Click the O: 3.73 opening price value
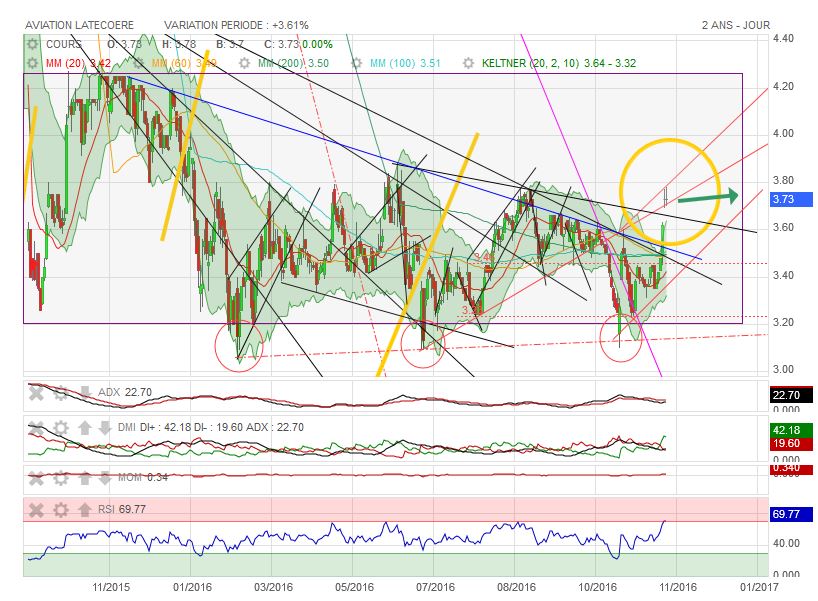The width and height of the screenshot is (818, 601). [x=125, y=44]
